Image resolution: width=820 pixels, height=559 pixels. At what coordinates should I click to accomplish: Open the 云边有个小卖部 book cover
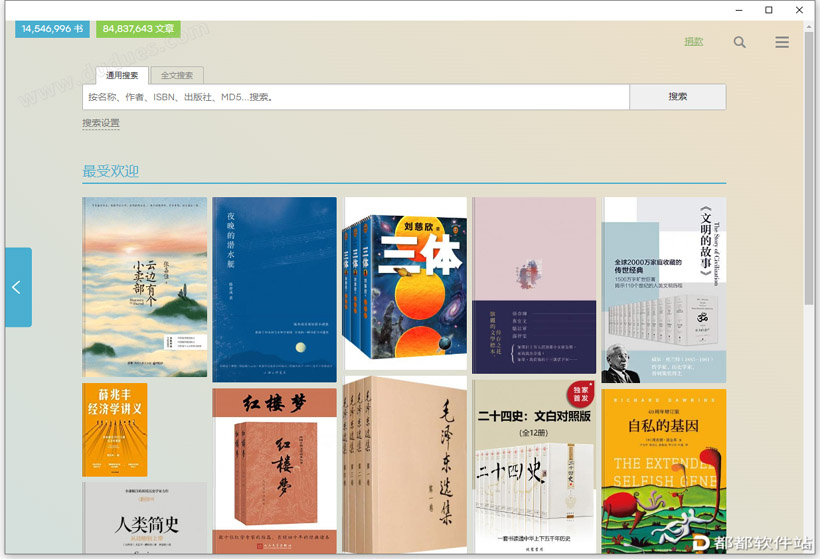coord(145,287)
